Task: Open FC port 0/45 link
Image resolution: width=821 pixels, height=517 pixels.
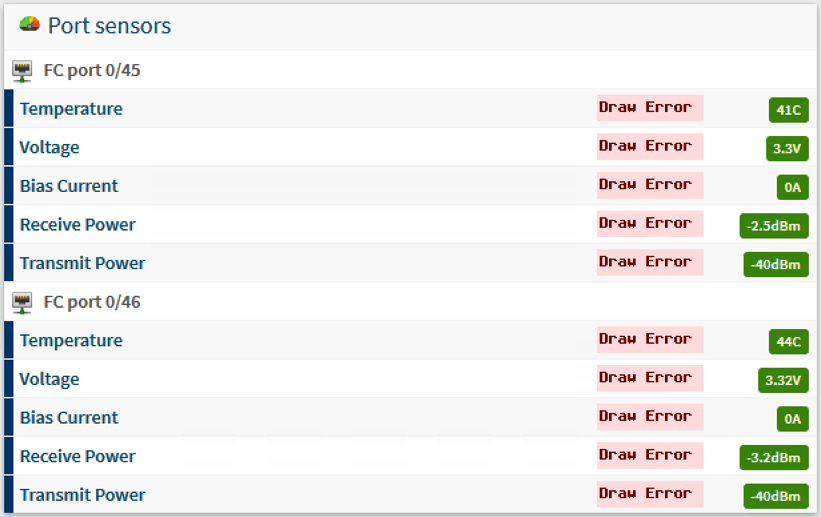Action: (92, 70)
